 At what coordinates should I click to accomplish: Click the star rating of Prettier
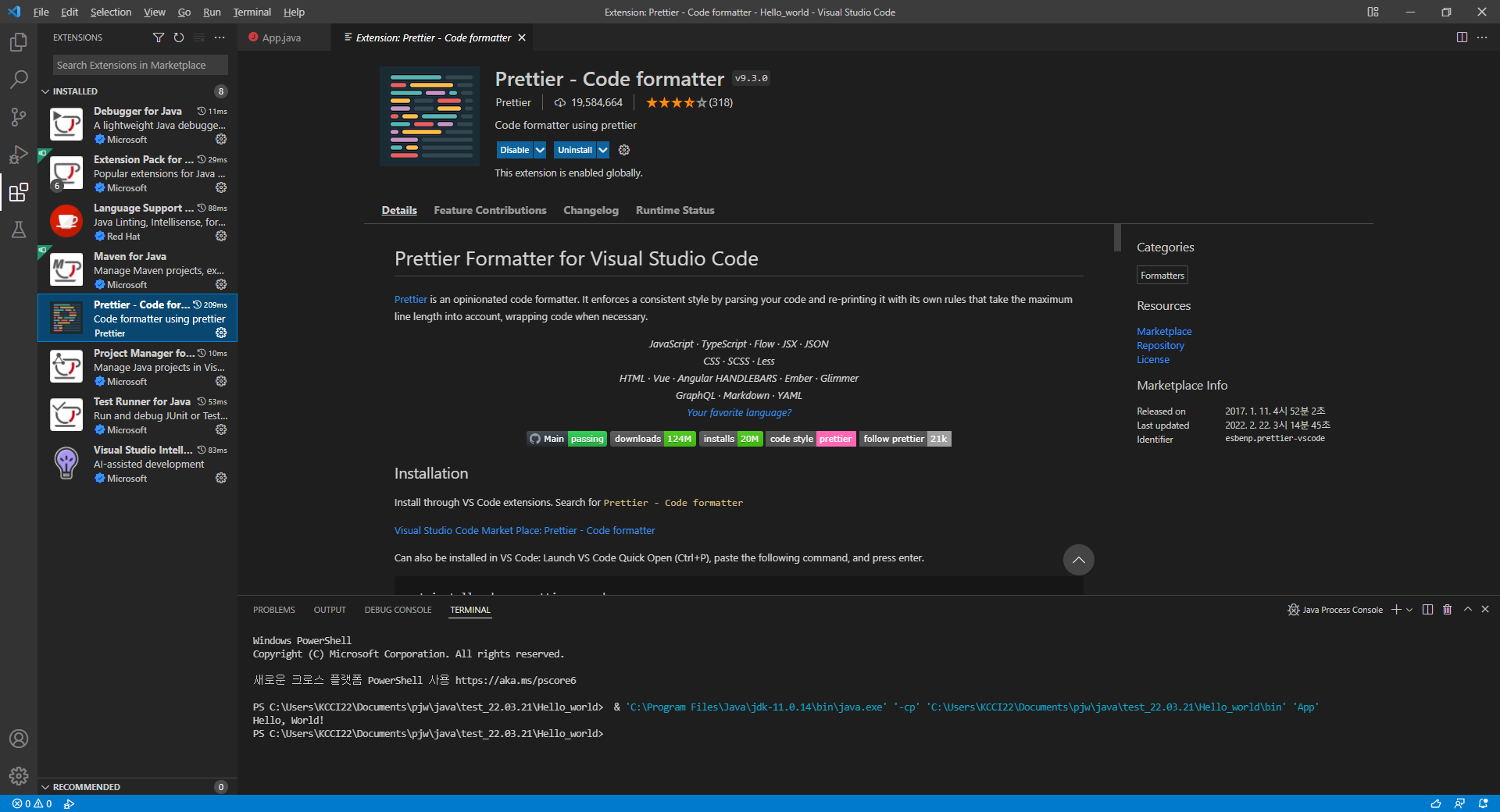coord(677,102)
